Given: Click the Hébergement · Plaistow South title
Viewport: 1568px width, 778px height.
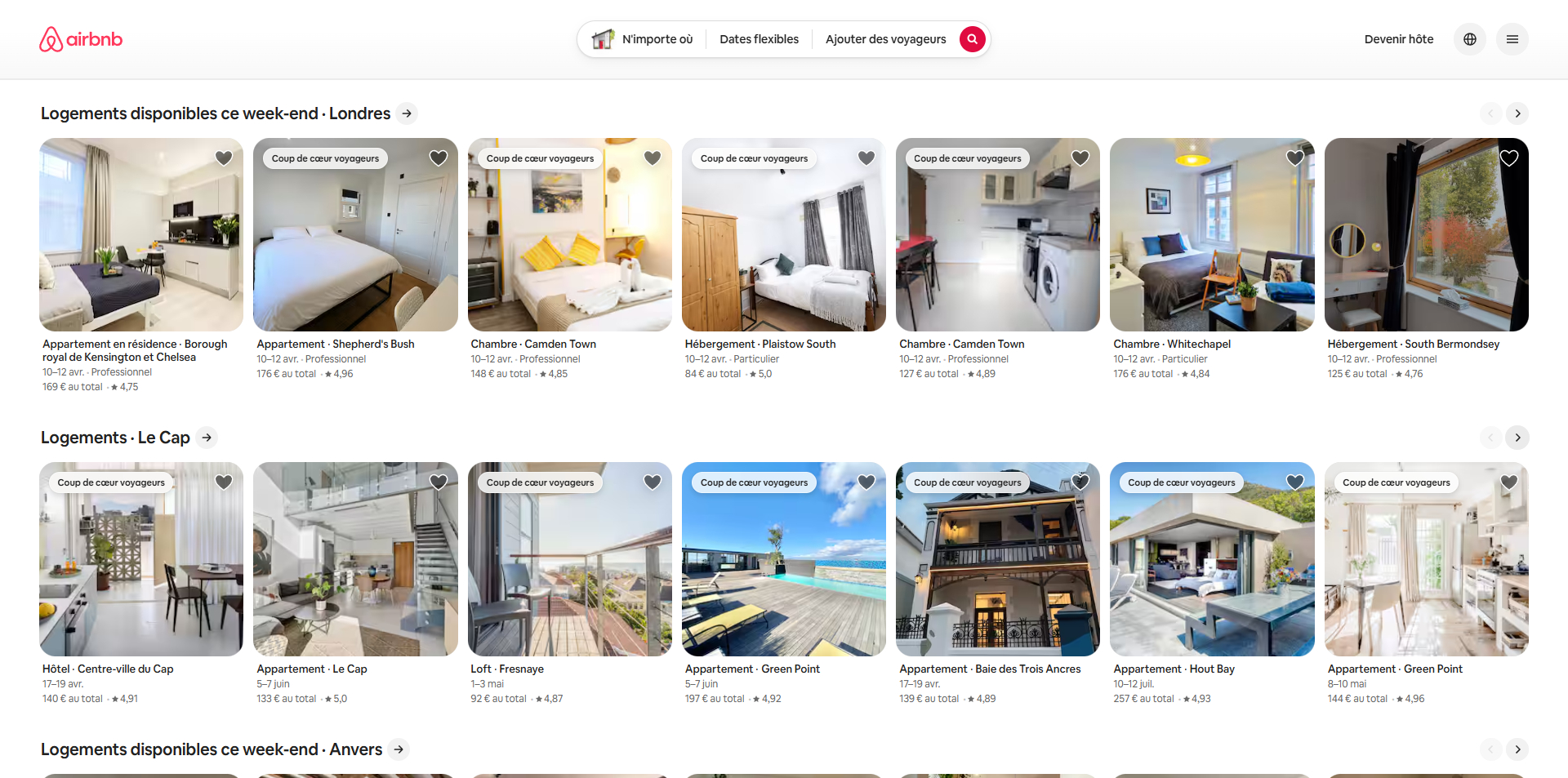Looking at the screenshot, I should point(760,344).
